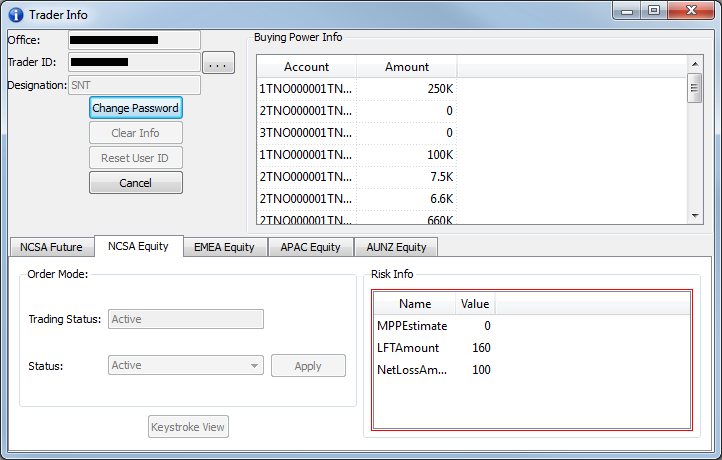Open the EMEA Equity tab
This screenshot has width=722, height=460.
pos(224,247)
